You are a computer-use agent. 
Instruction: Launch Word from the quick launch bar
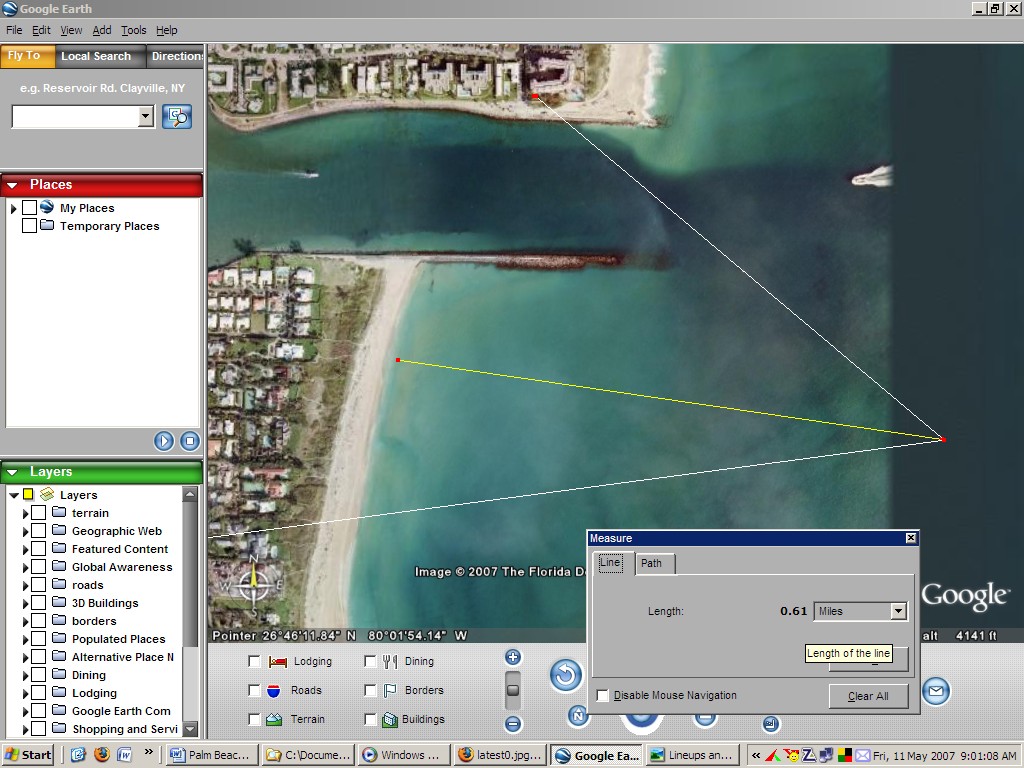coord(125,755)
